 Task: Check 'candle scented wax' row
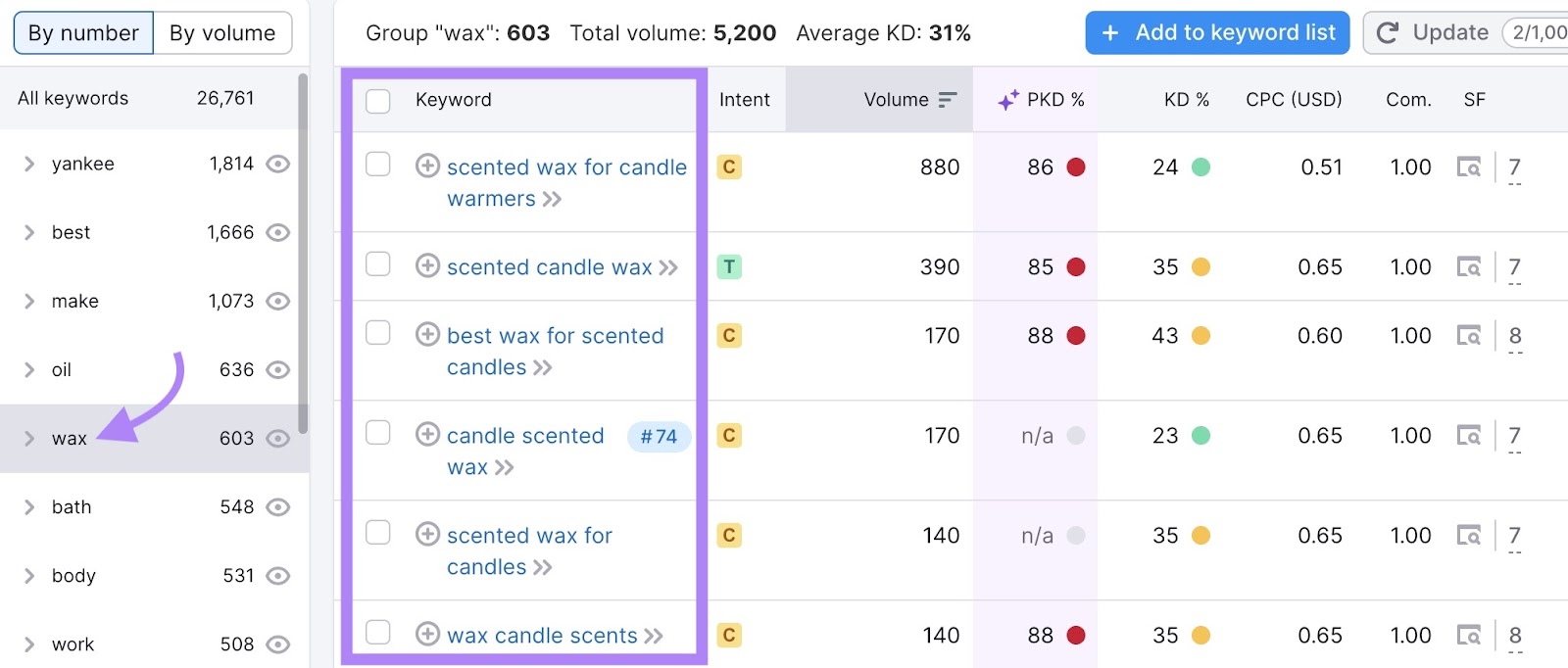point(378,432)
